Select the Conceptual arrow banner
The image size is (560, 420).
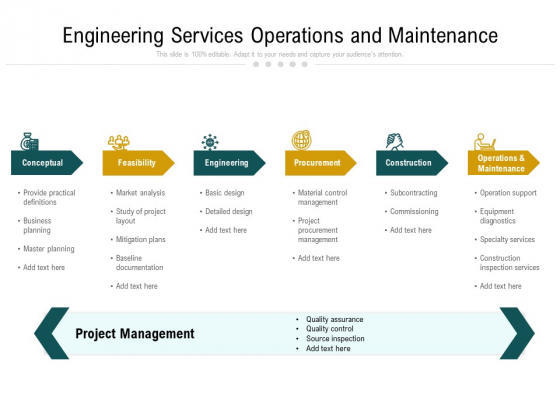click(47, 162)
